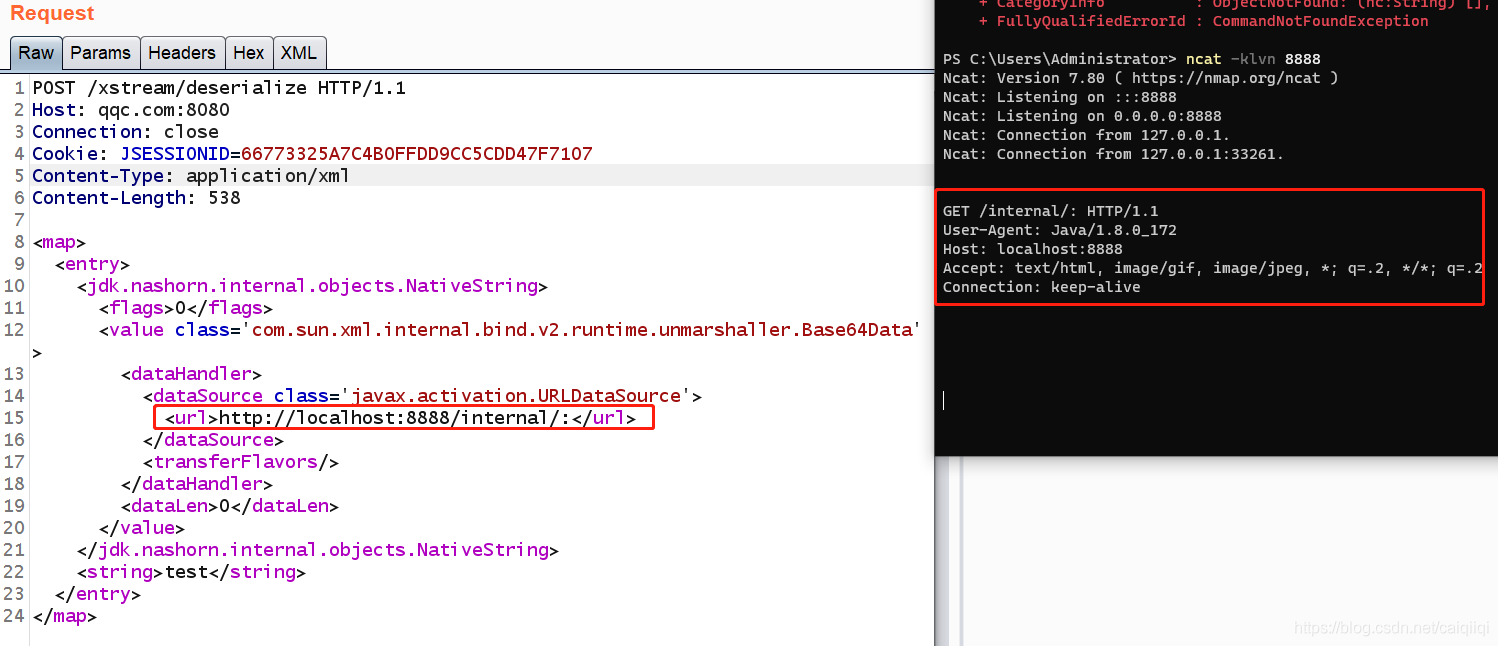
Task: Click the closing </dataSource> tag
Action: pyautogui.click(x=213, y=440)
